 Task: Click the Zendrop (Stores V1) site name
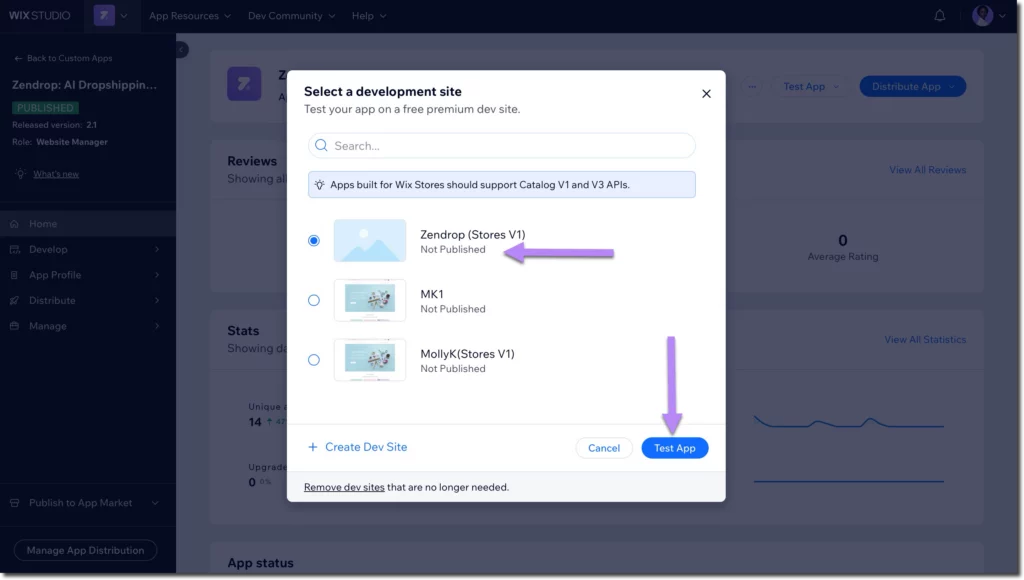tap(473, 234)
